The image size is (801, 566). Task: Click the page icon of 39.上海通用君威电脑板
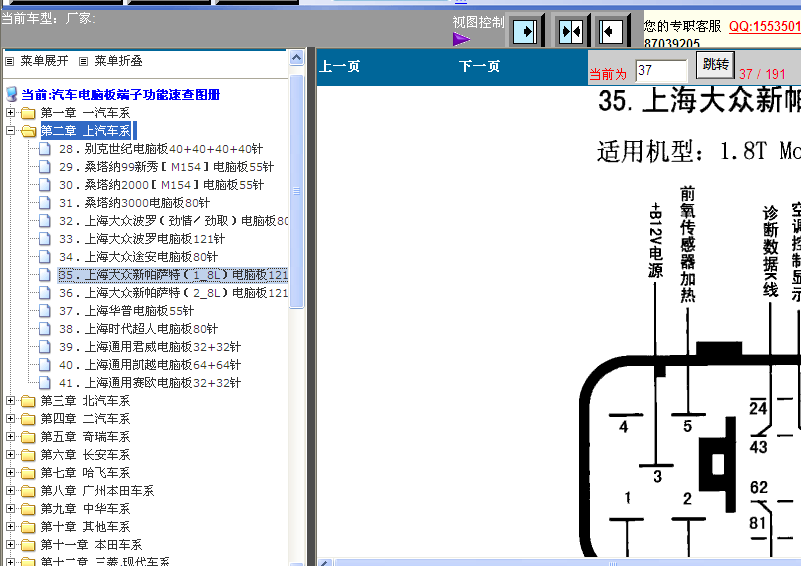[45, 347]
